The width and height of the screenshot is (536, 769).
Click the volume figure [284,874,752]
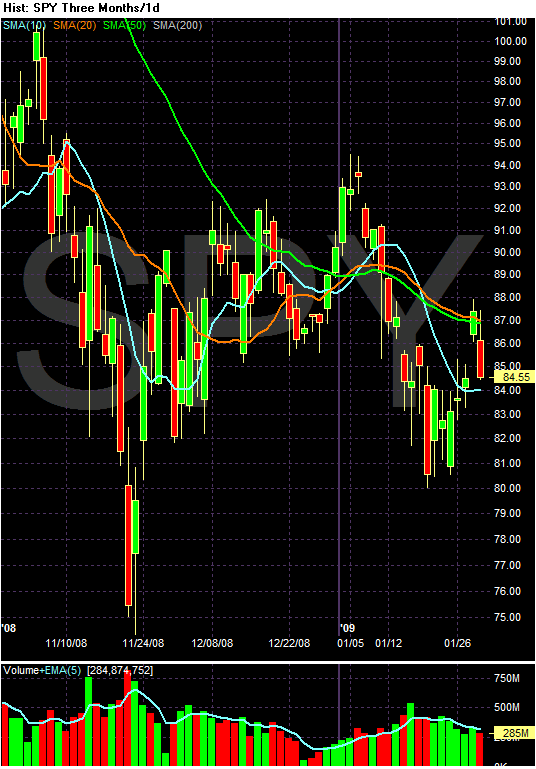pos(120,670)
